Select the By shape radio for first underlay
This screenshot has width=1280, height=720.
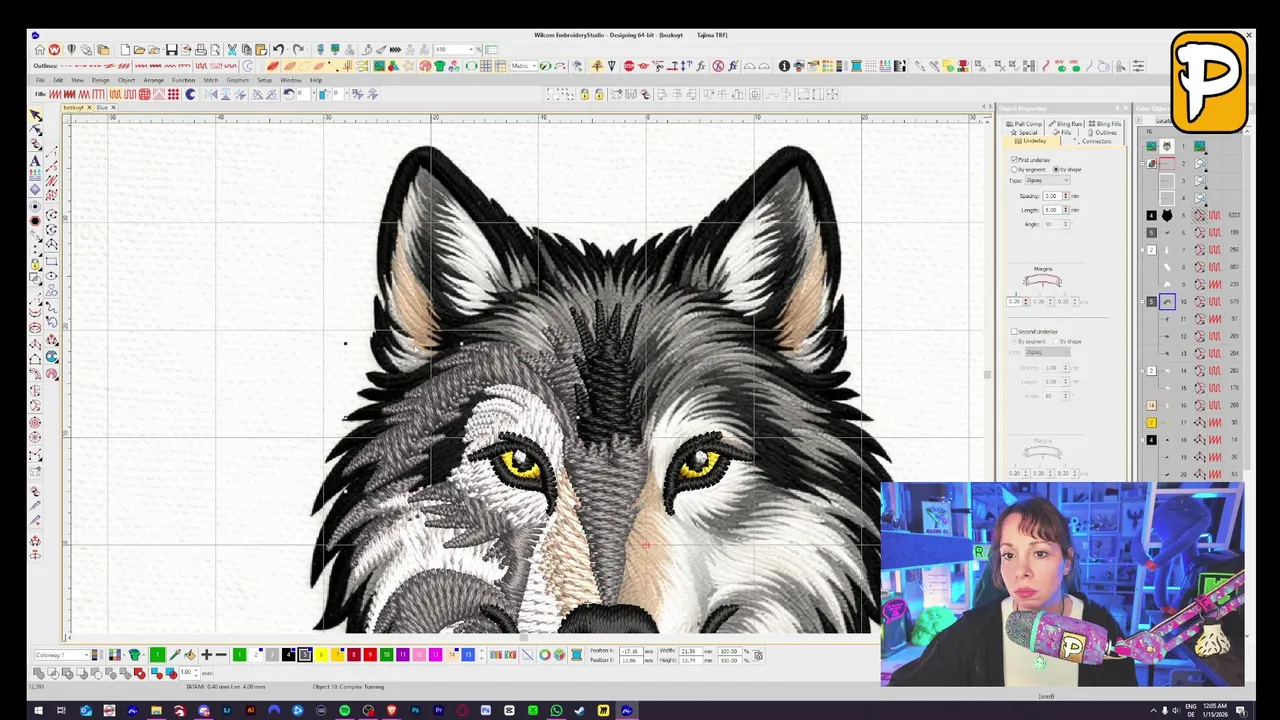click(x=1056, y=170)
